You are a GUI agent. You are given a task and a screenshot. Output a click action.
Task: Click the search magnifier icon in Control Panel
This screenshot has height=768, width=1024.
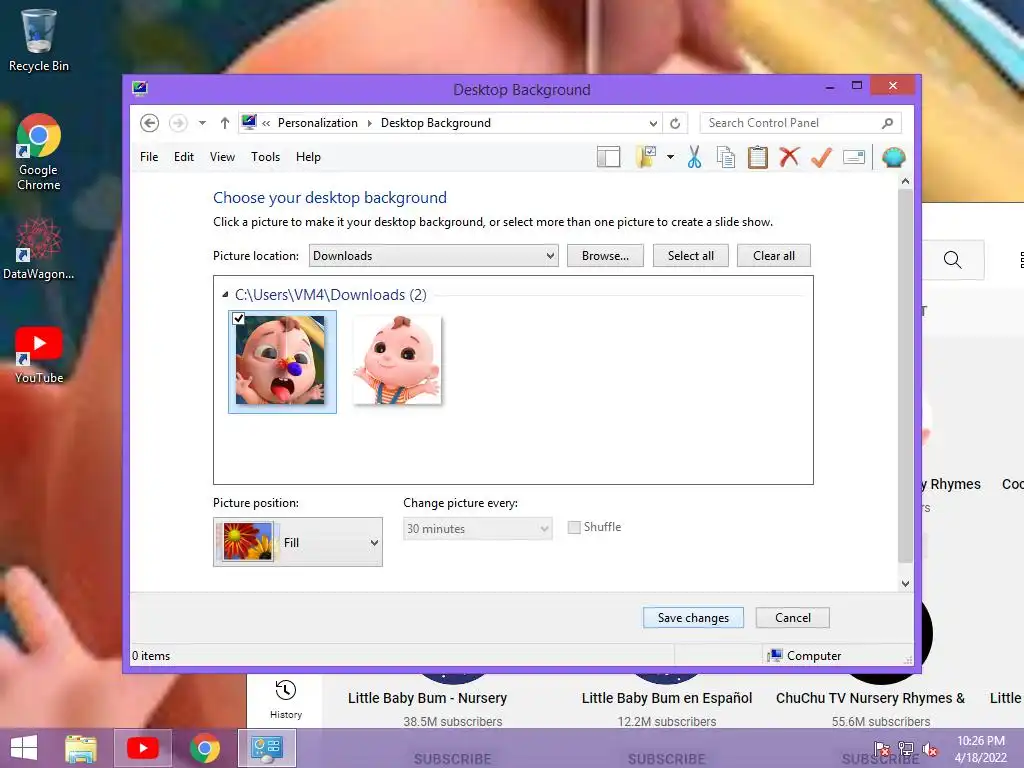pos(888,123)
